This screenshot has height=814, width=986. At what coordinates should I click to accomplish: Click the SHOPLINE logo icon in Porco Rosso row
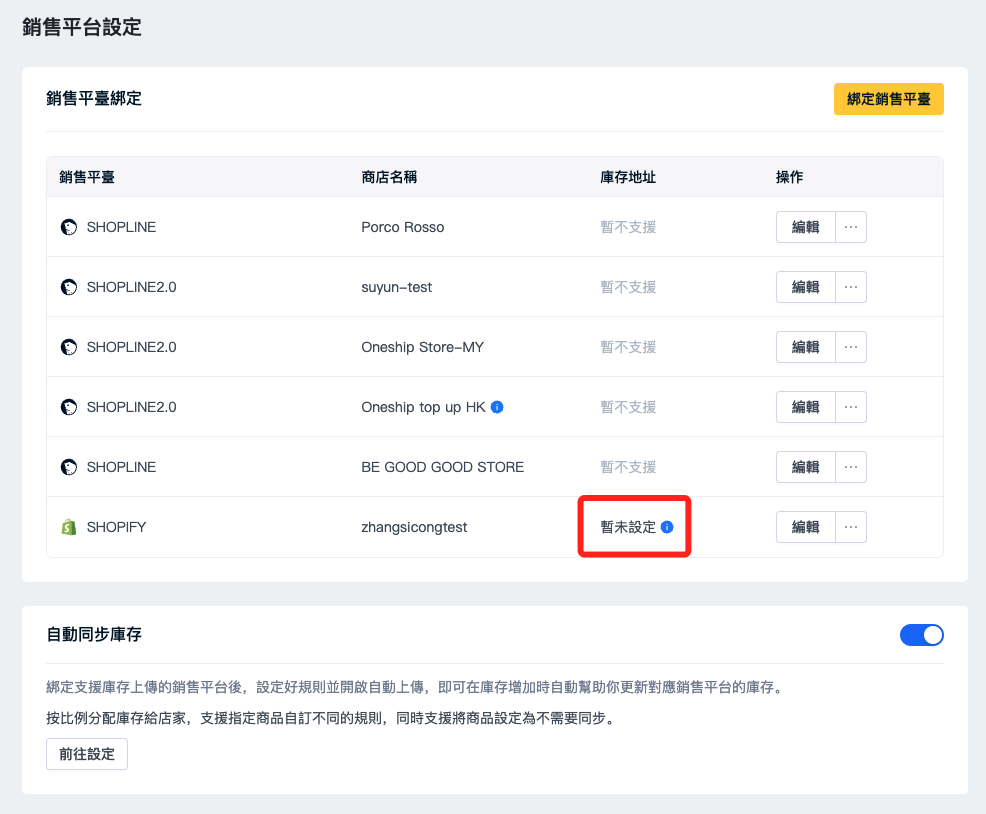pyautogui.click(x=69, y=227)
